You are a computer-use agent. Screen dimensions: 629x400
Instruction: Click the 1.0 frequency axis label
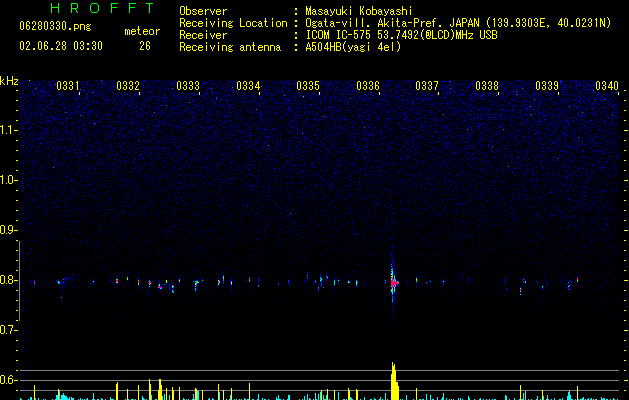tap(8, 181)
